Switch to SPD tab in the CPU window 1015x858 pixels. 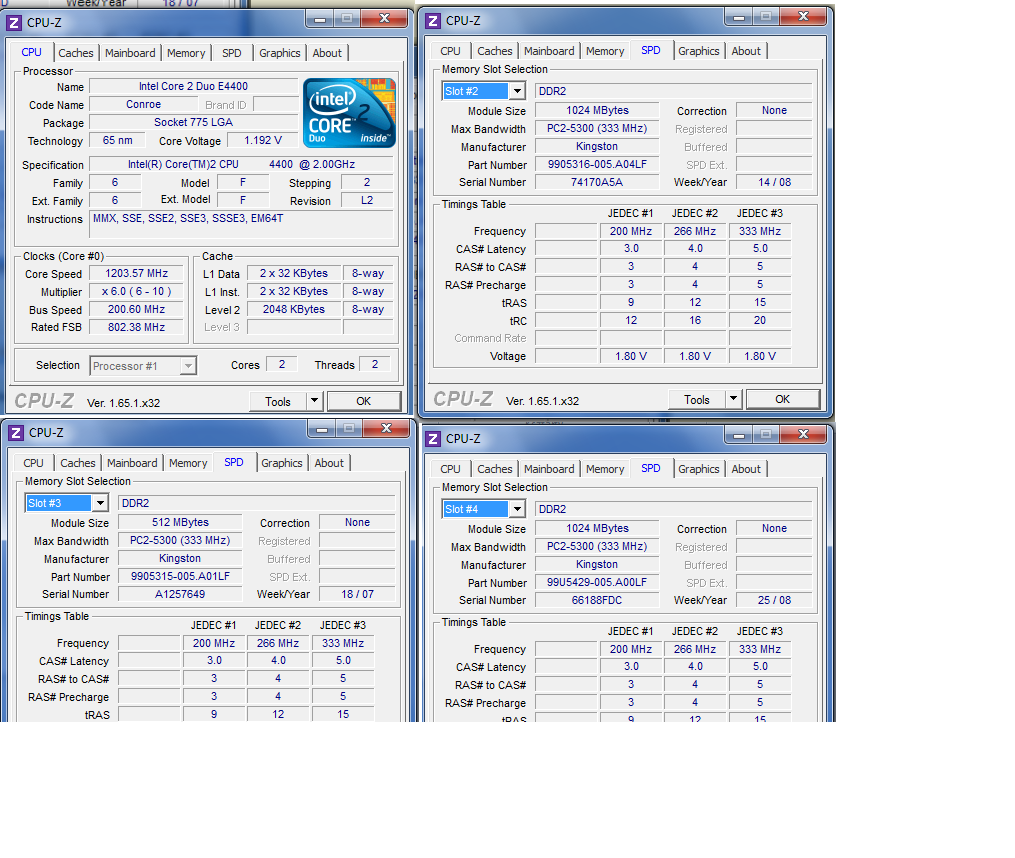tap(232, 53)
